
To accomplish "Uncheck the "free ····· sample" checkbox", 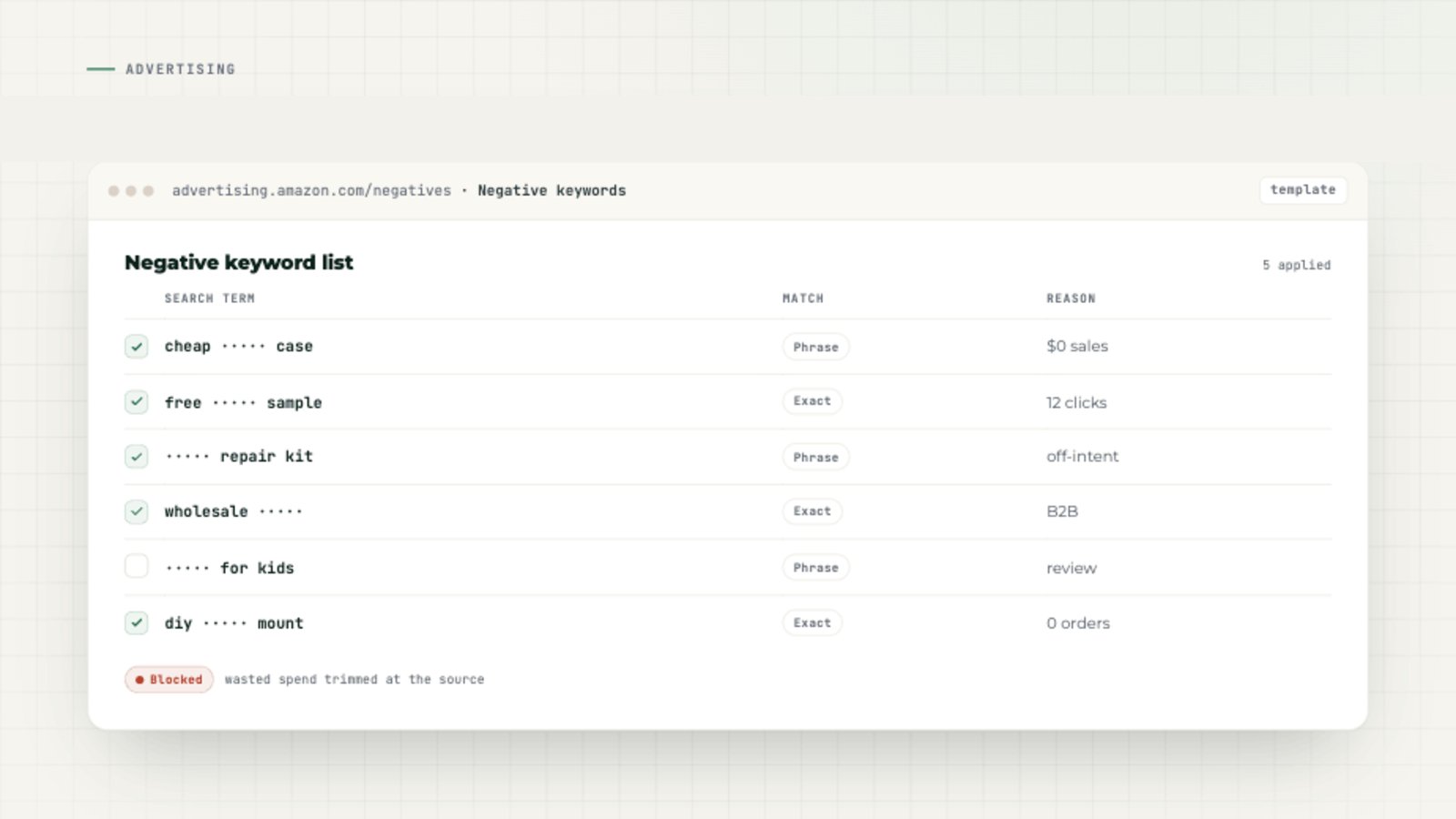I will [x=136, y=401].
